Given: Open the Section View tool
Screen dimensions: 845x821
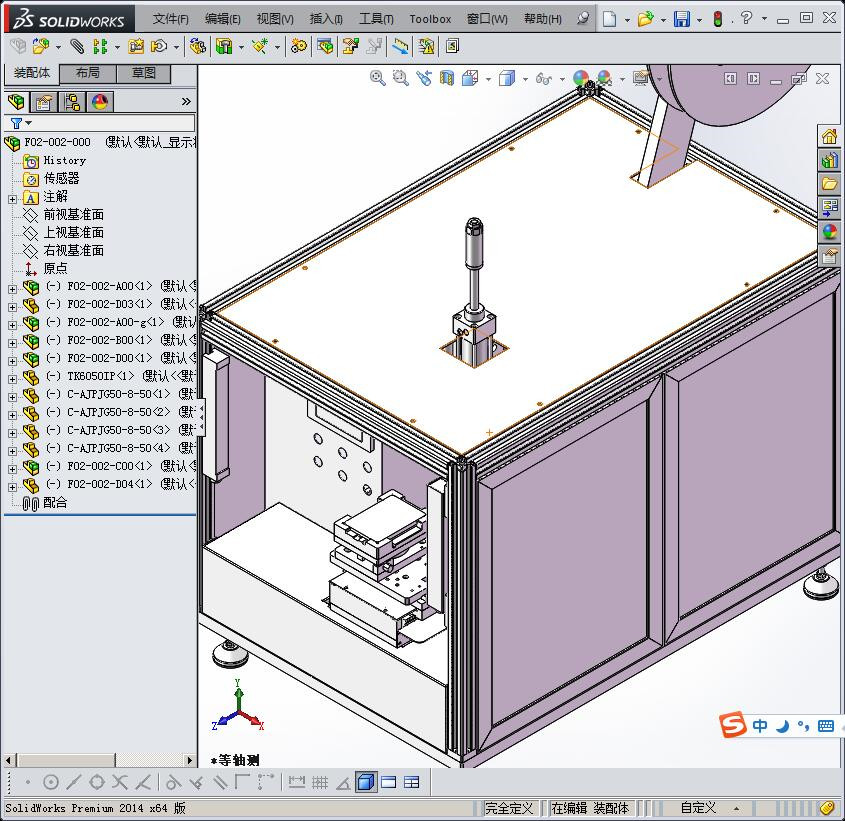Looking at the screenshot, I should [447, 78].
